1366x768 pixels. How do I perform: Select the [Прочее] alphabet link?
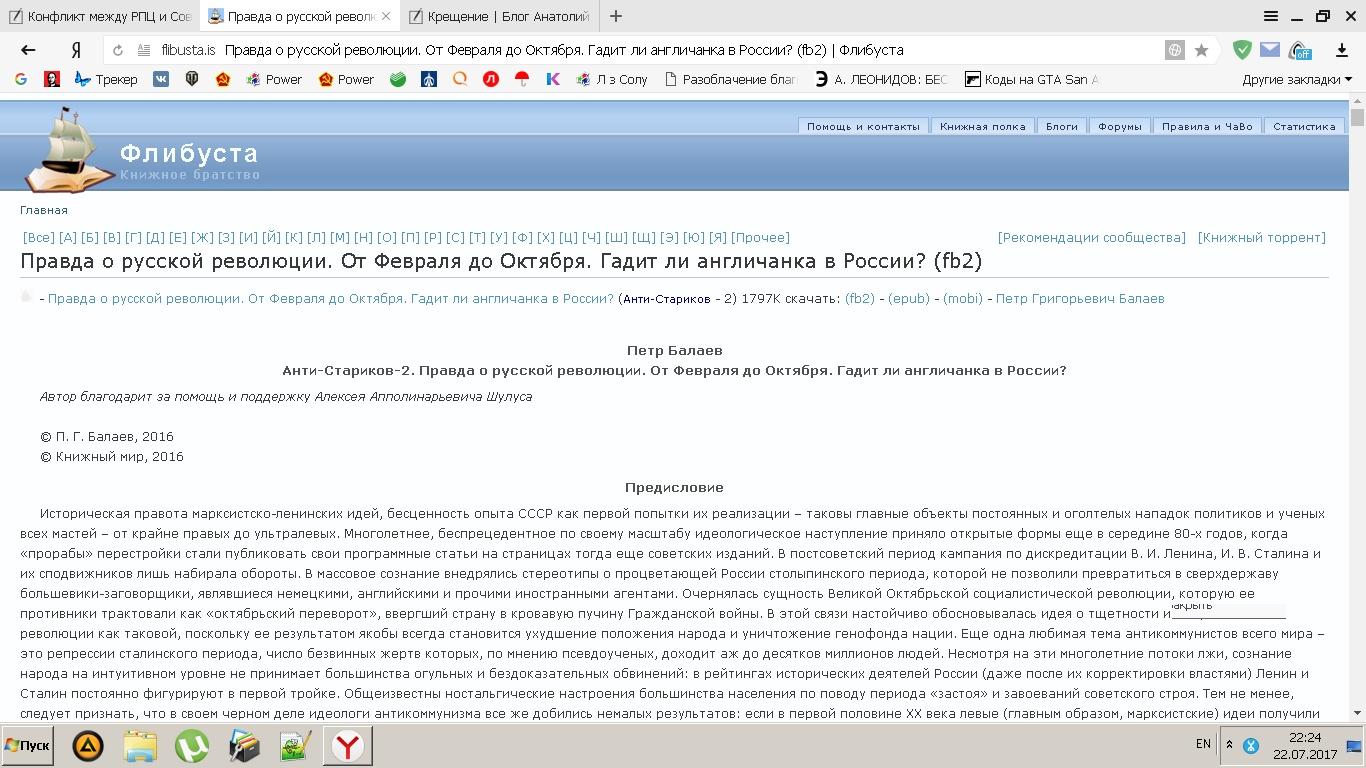[760, 237]
